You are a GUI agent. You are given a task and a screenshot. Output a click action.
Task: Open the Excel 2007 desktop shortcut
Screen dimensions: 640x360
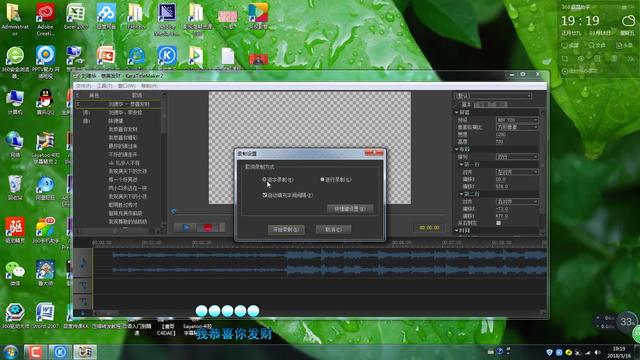[76, 16]
